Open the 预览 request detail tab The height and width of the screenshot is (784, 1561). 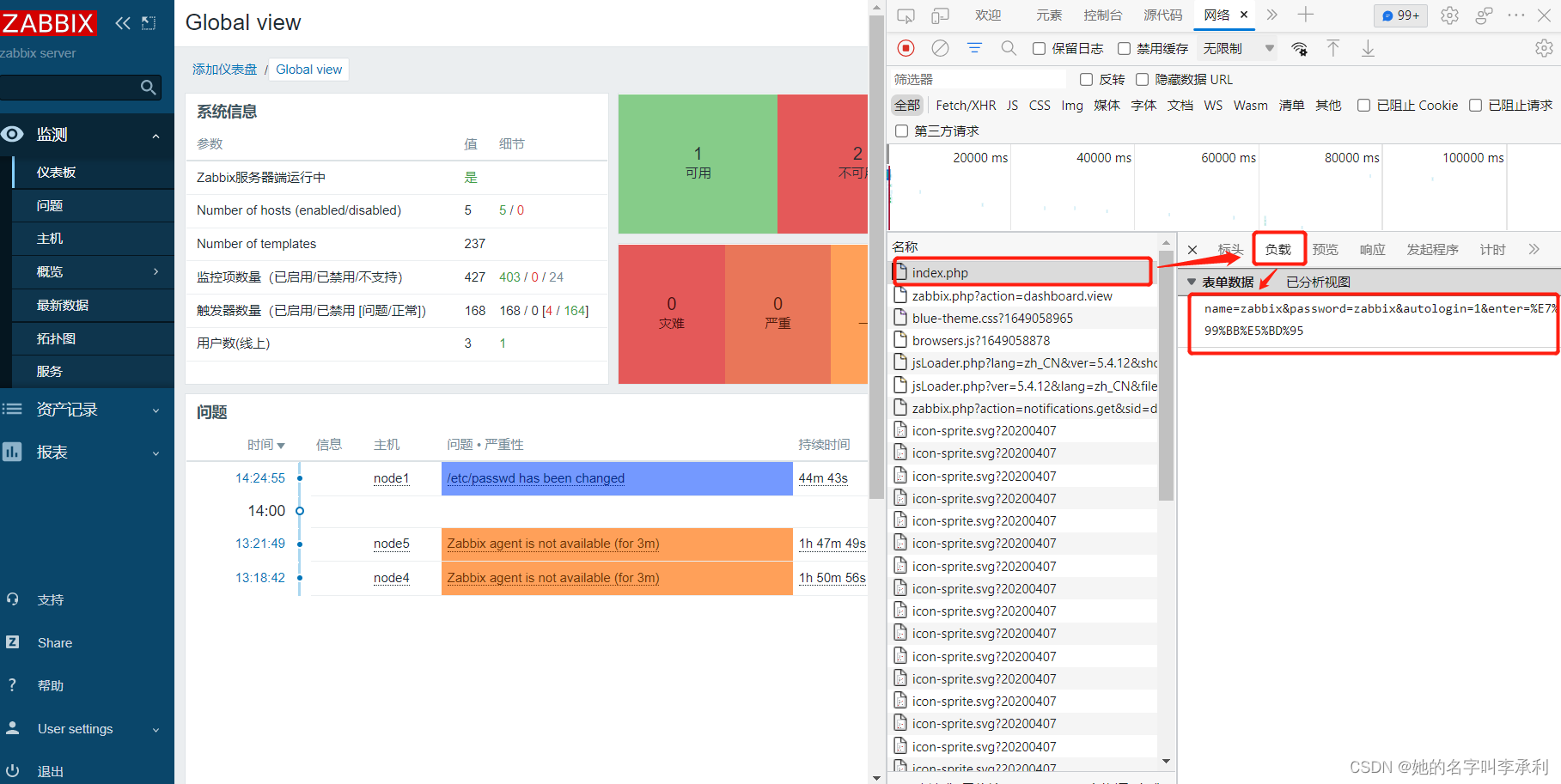pos(1325,249)
